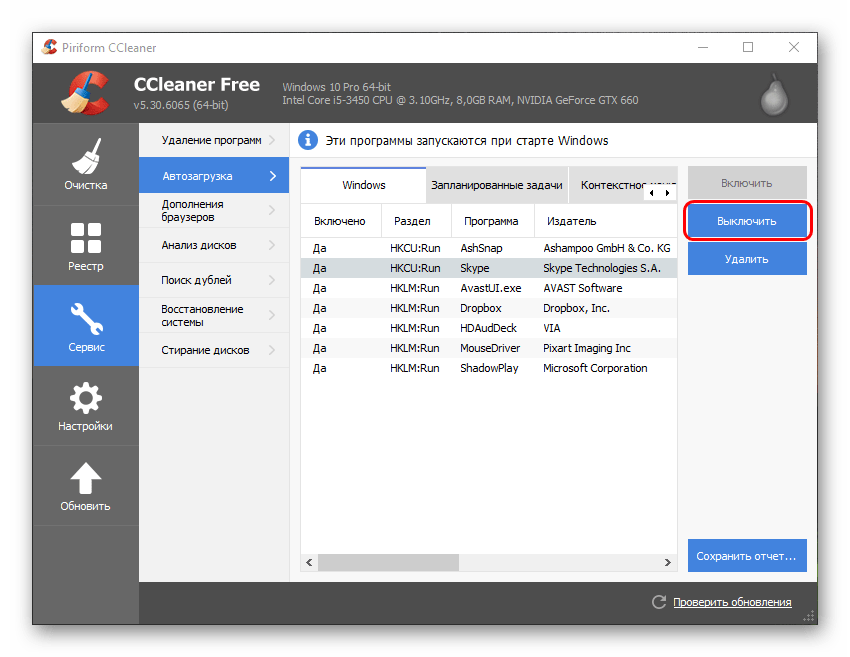Image resolution: width=850 pixels, height=657 pixels.
Task: Click the blue info icon above tabs
Action: pos(308,140)
